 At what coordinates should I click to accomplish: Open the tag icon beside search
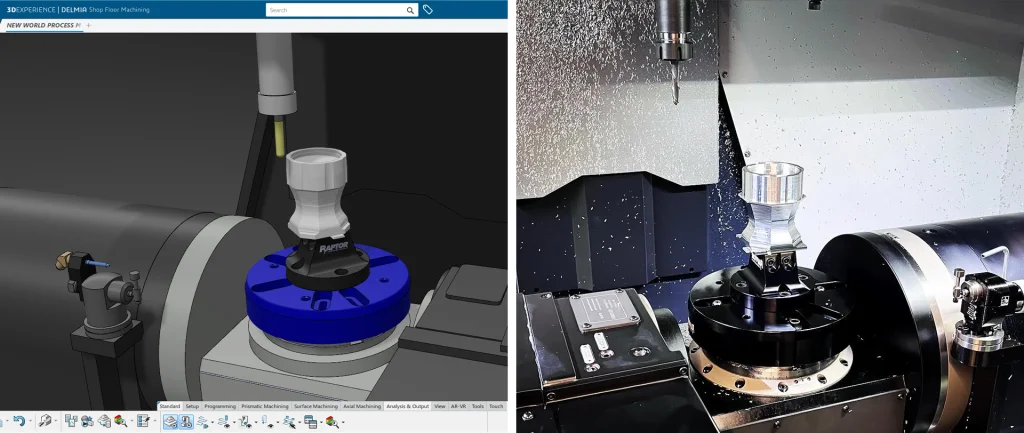428,10
